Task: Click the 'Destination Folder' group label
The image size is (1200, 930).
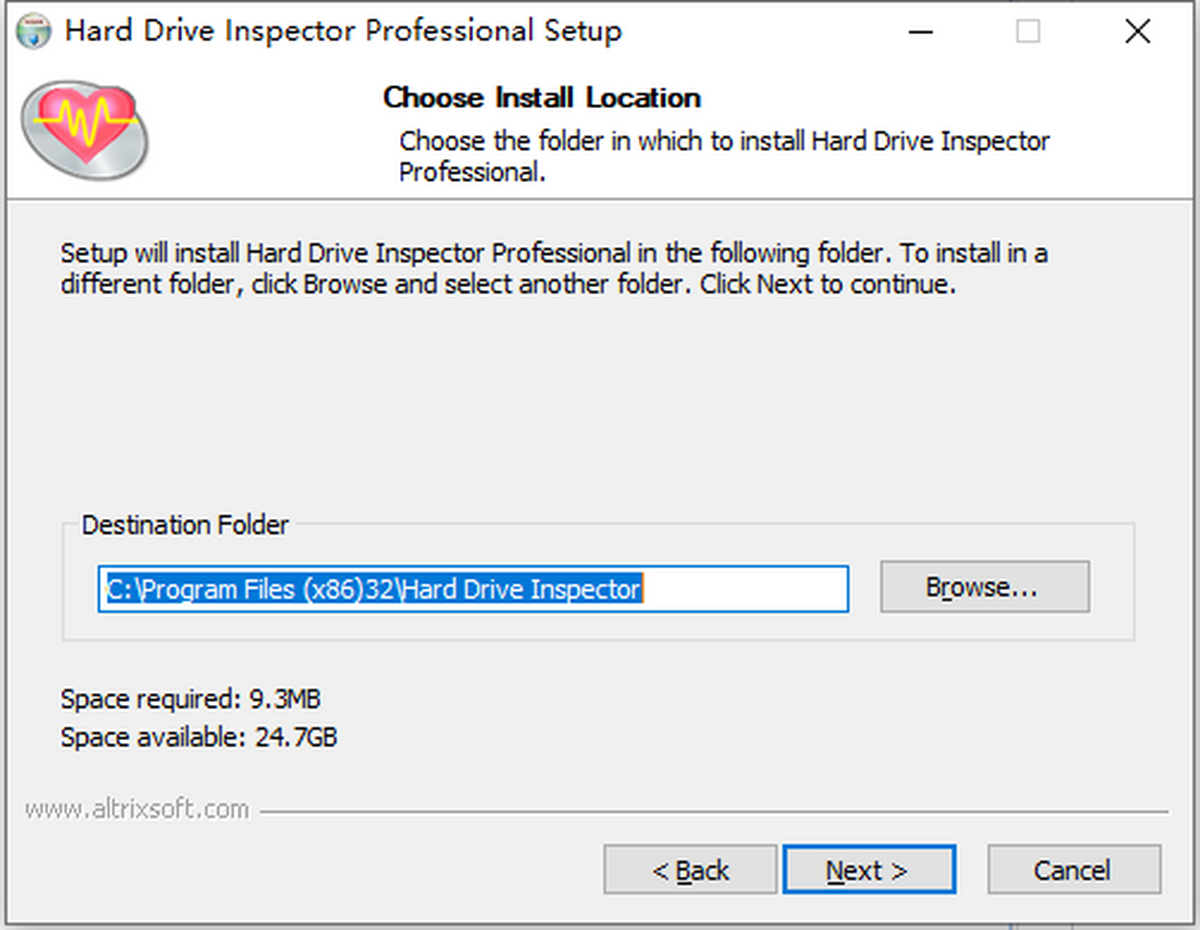Action: (185, 525)
